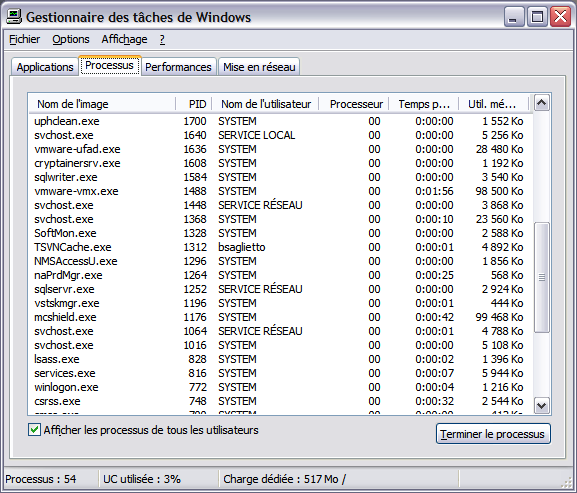Select svchost.exe with PID 1016
Viewport: 577px width, 493px height.
coord(280,345)
